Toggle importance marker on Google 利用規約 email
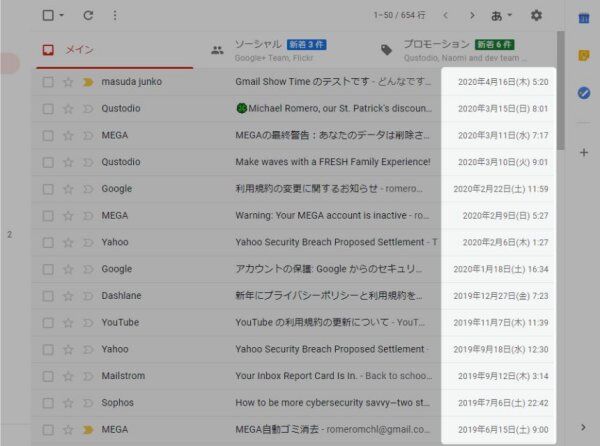Screen dimensions: 600x446 pos(88,189)
